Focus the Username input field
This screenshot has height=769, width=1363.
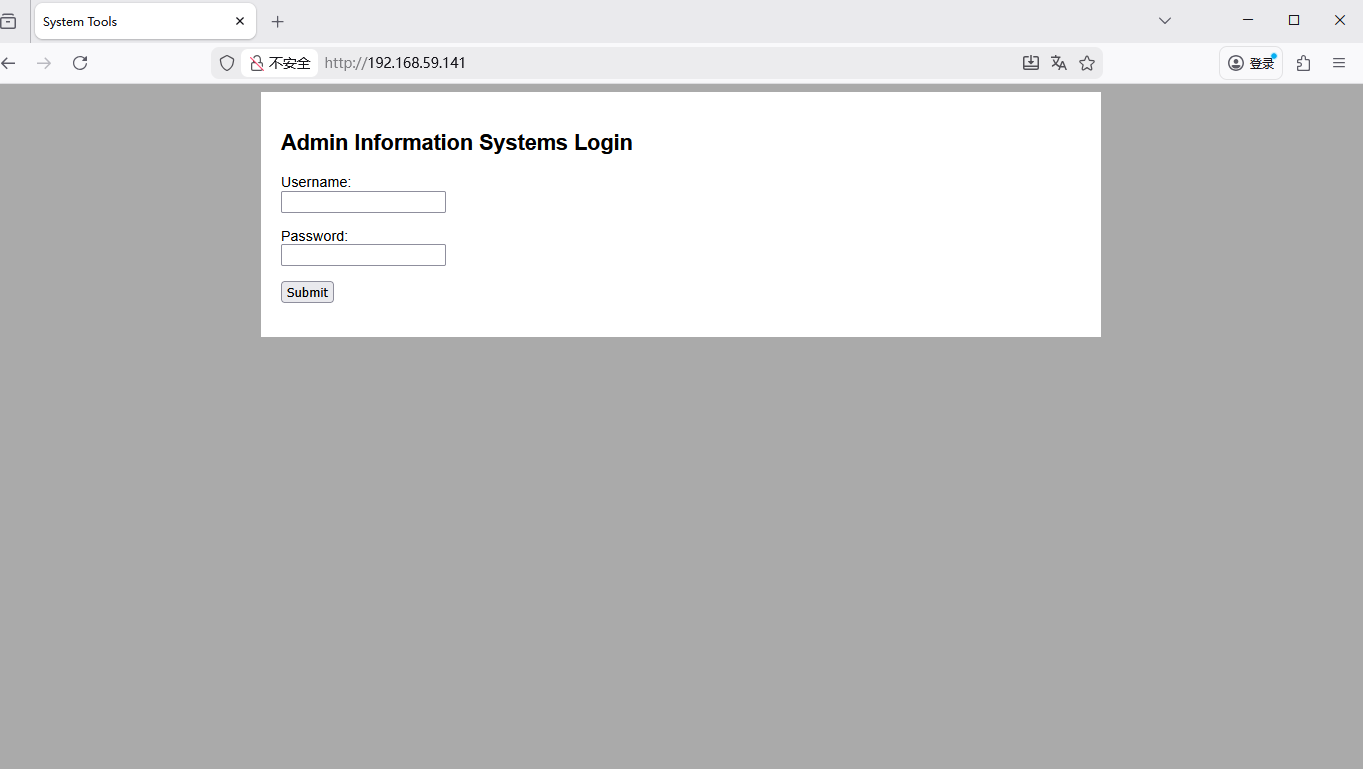pos(363,202)
